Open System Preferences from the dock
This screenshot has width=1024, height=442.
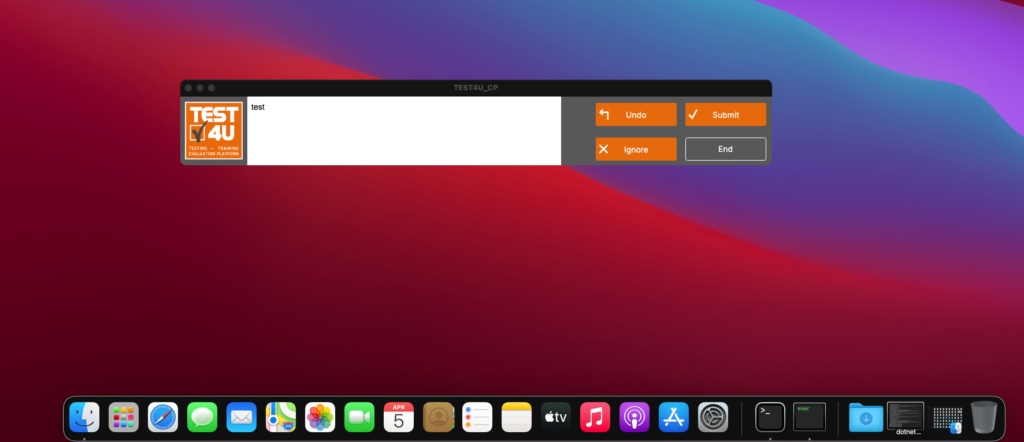[x=713, y=417]
